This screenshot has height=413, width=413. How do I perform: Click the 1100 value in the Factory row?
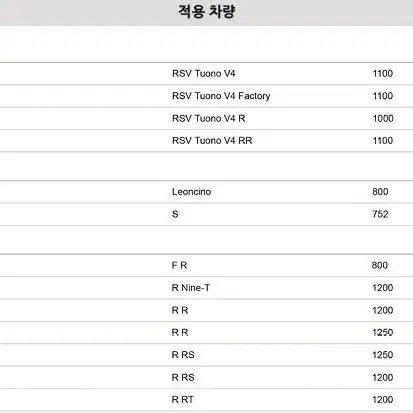(383, 96)
